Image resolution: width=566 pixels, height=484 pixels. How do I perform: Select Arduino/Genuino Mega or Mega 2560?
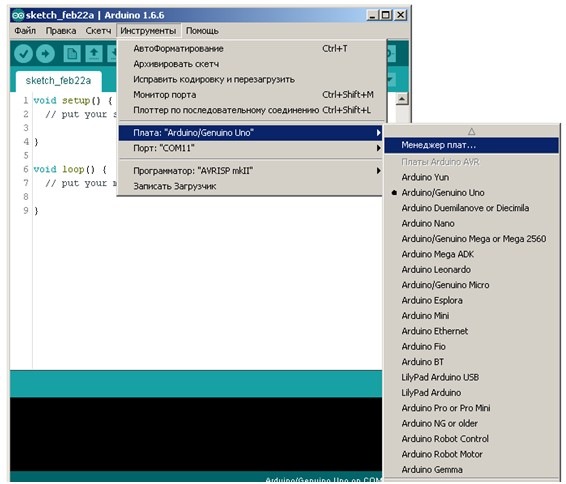(x=471, y=239)
